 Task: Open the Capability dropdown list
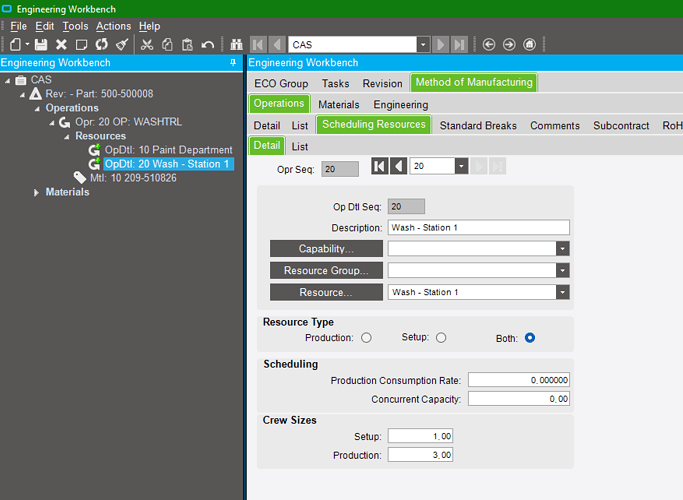pos(563,248)
